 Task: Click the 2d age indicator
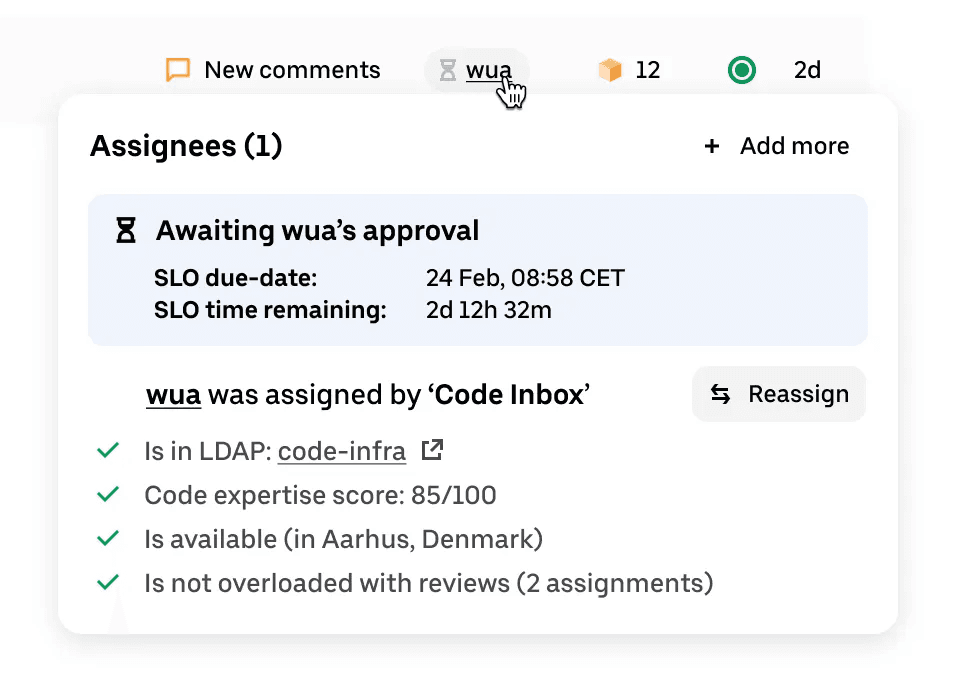(x=807, y=70)
